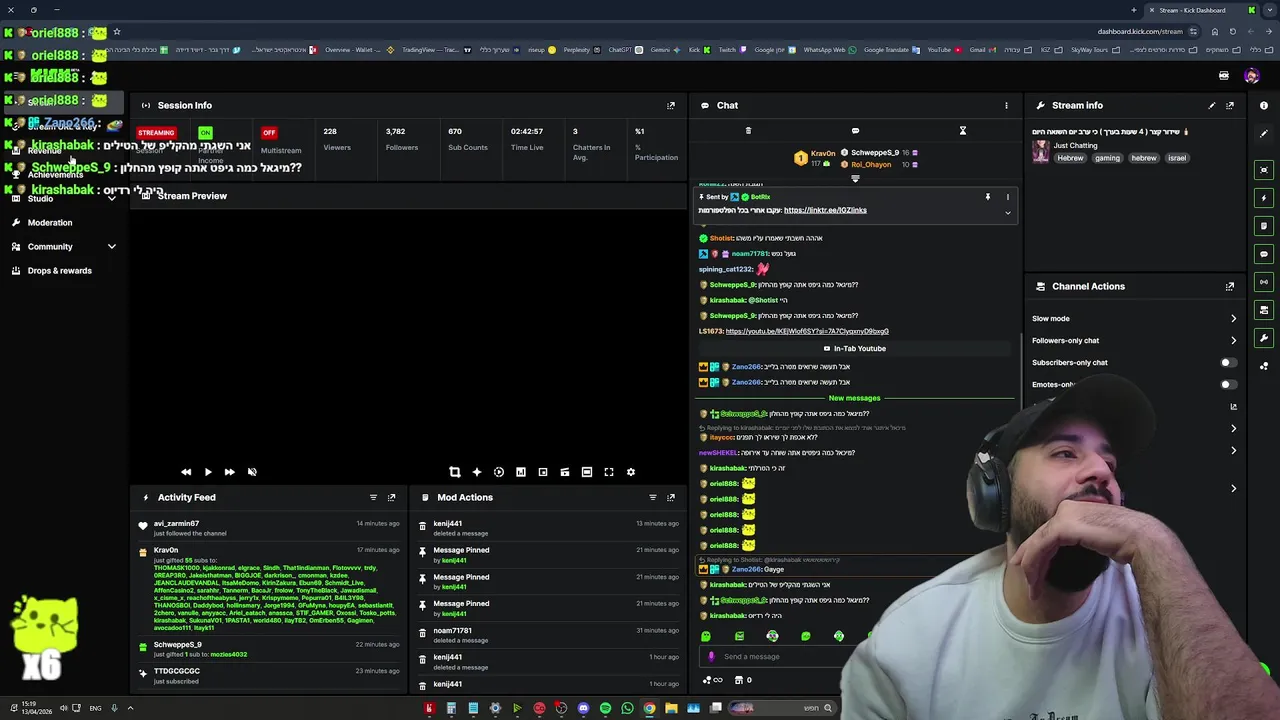This screenshot has width=1280, height=720.
Task: Click the Just Chatting category
Action: [1075, 146]
